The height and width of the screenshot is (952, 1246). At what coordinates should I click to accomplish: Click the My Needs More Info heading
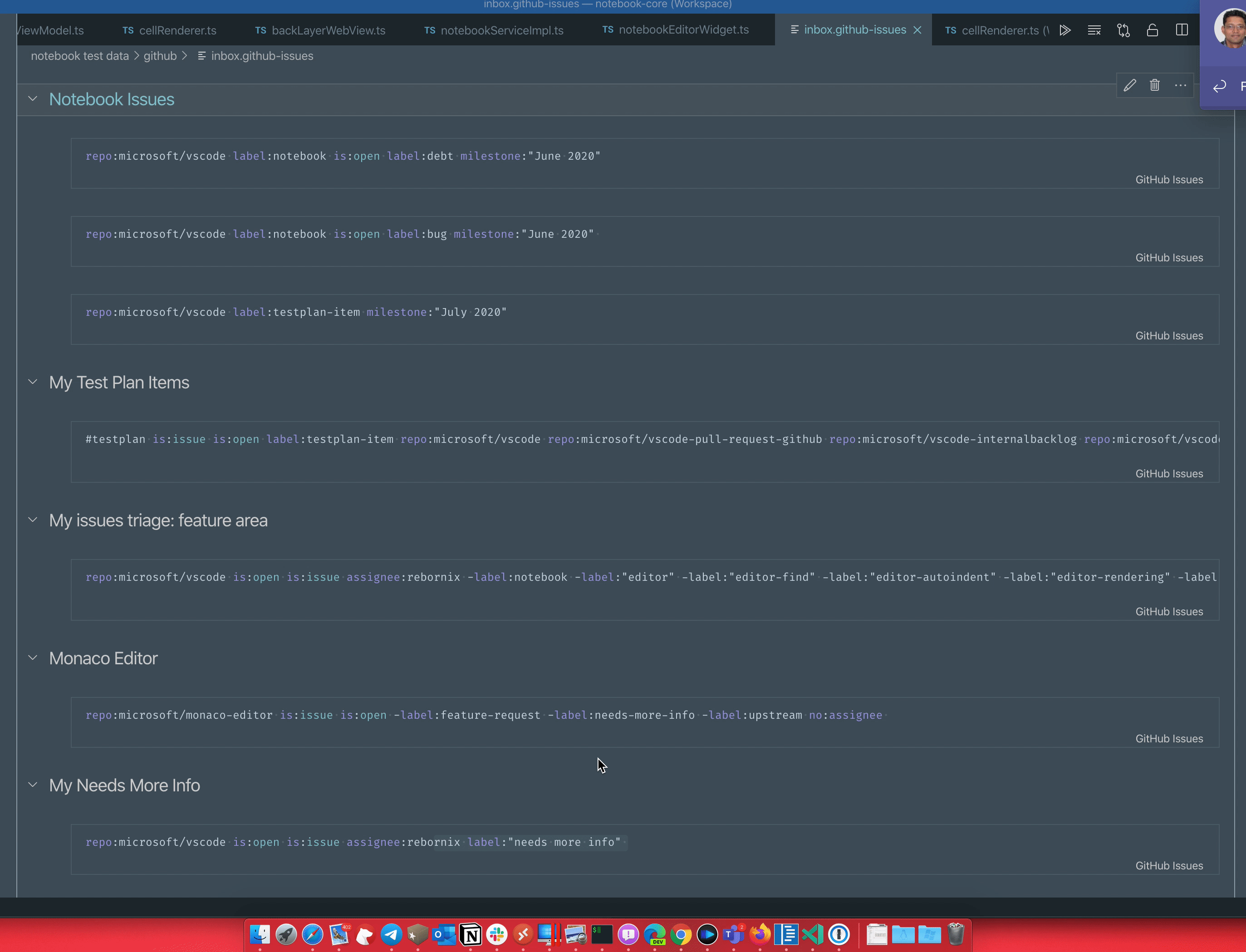point(125,785)
